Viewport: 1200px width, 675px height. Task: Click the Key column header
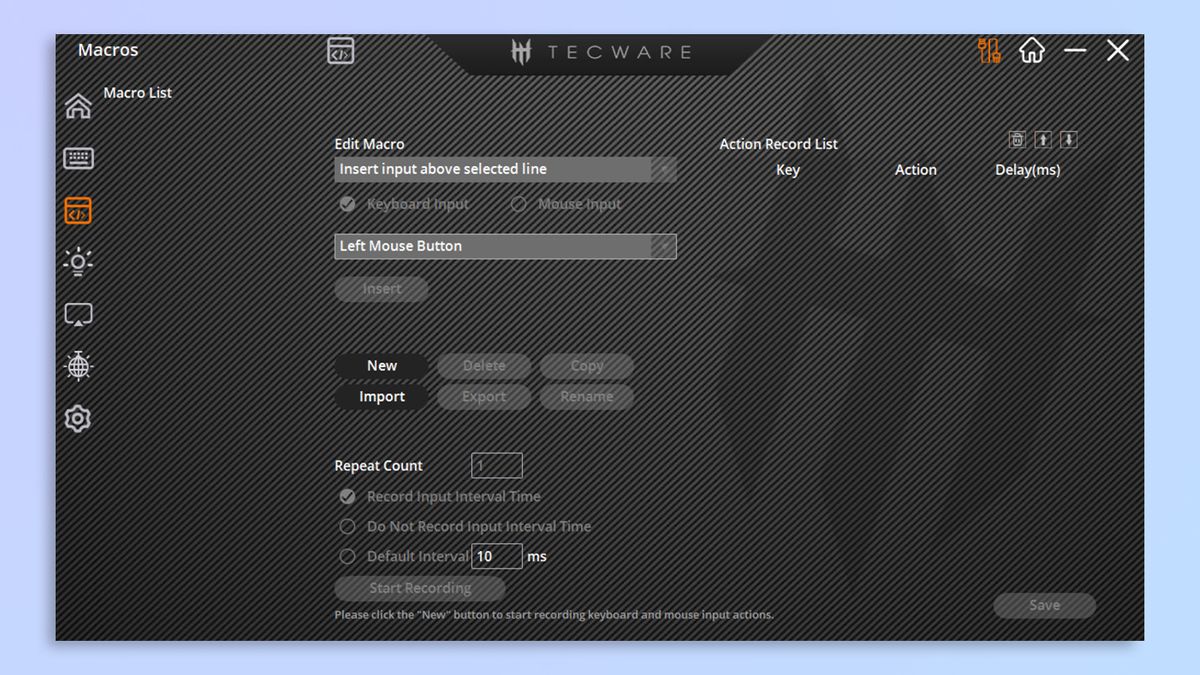[x=788, y=170]
